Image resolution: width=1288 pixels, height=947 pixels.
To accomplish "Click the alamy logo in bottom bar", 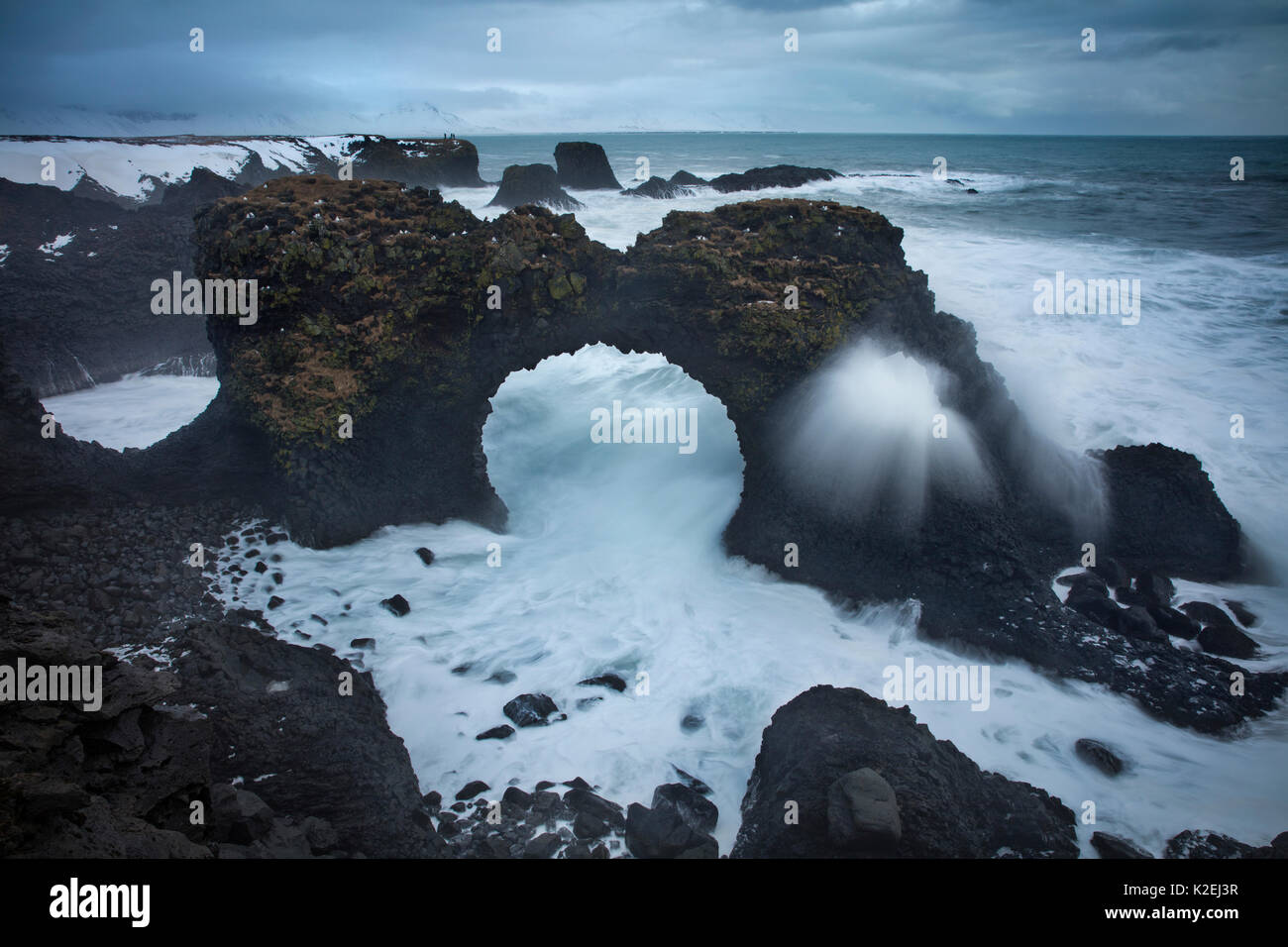I will click(x=99, y=902).
